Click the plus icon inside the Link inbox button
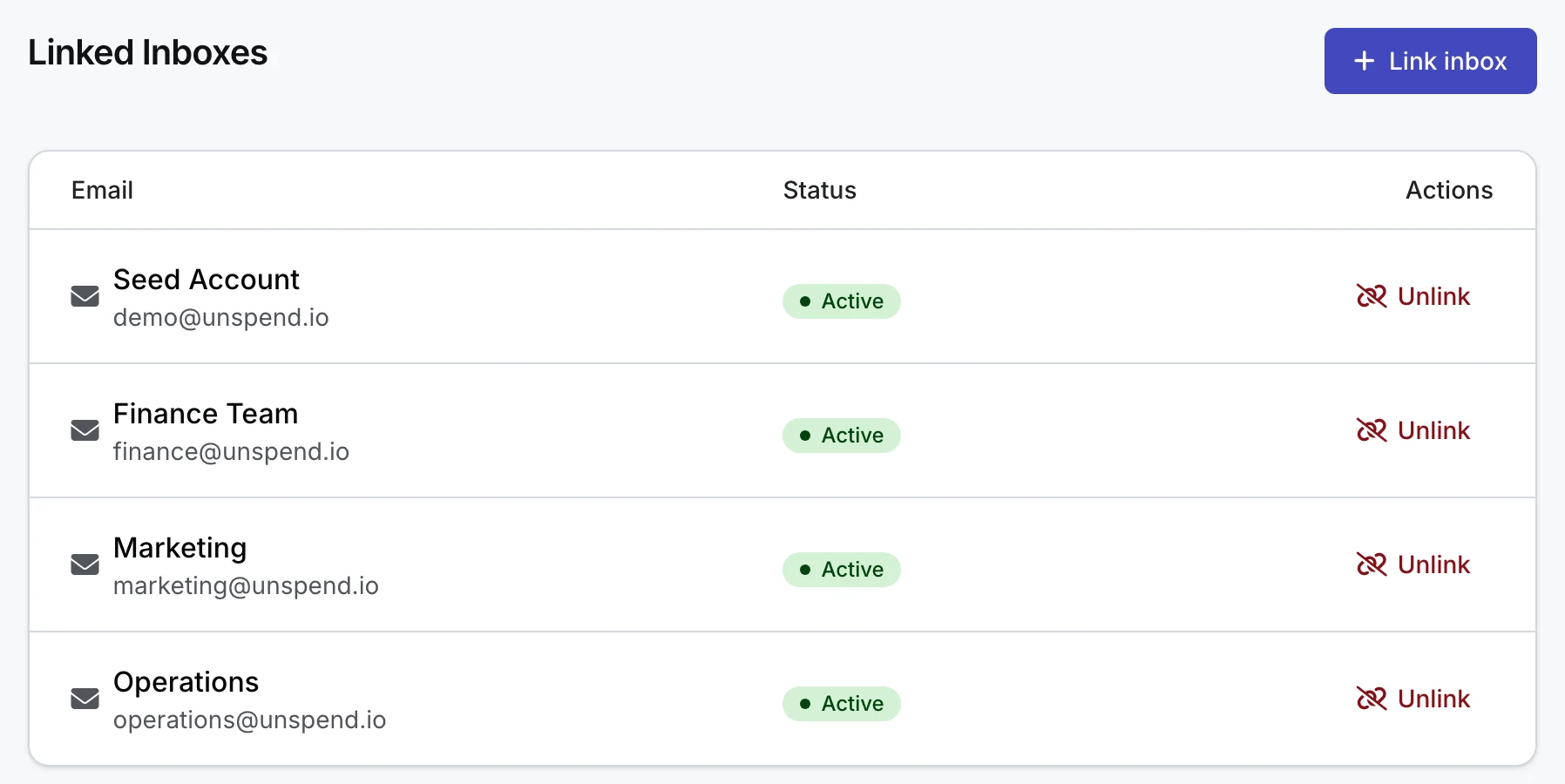1565x784 pixels. pyautogui.click(x=1362, y=61)
